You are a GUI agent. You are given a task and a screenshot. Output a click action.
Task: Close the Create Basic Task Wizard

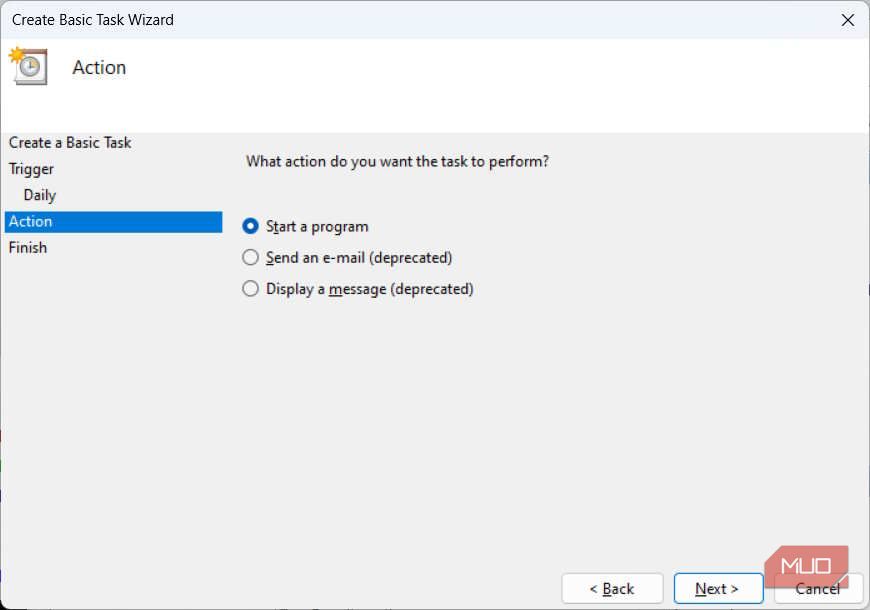tap(848, 19)
